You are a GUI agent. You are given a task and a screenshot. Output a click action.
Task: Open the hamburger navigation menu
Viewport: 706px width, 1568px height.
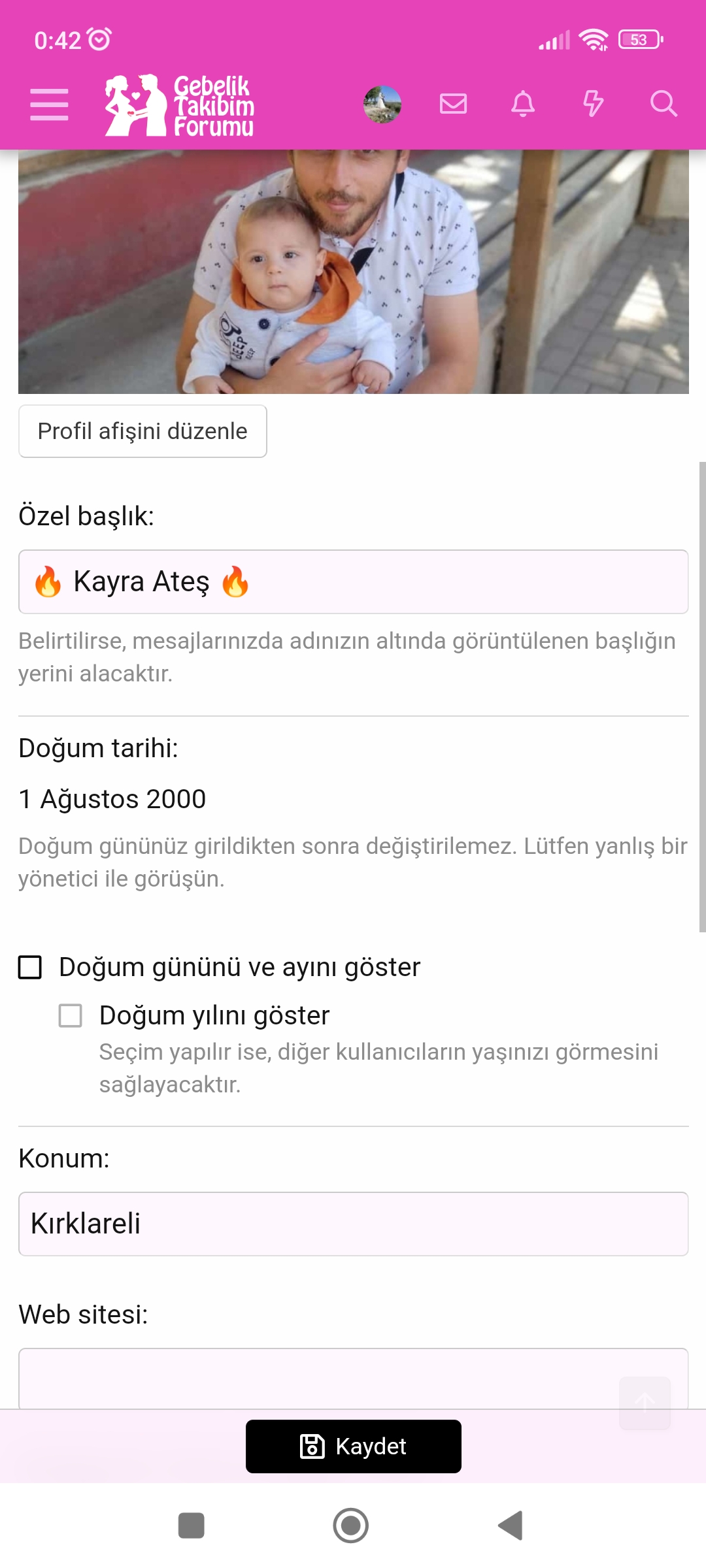(49, 105)
